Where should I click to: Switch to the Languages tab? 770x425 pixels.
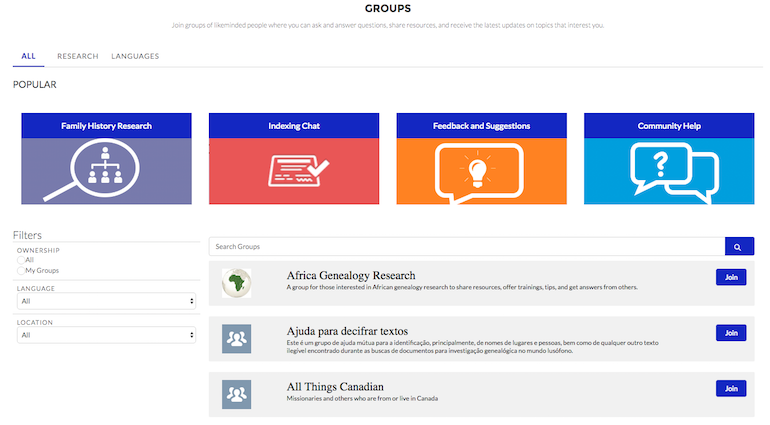coord(135,56)
